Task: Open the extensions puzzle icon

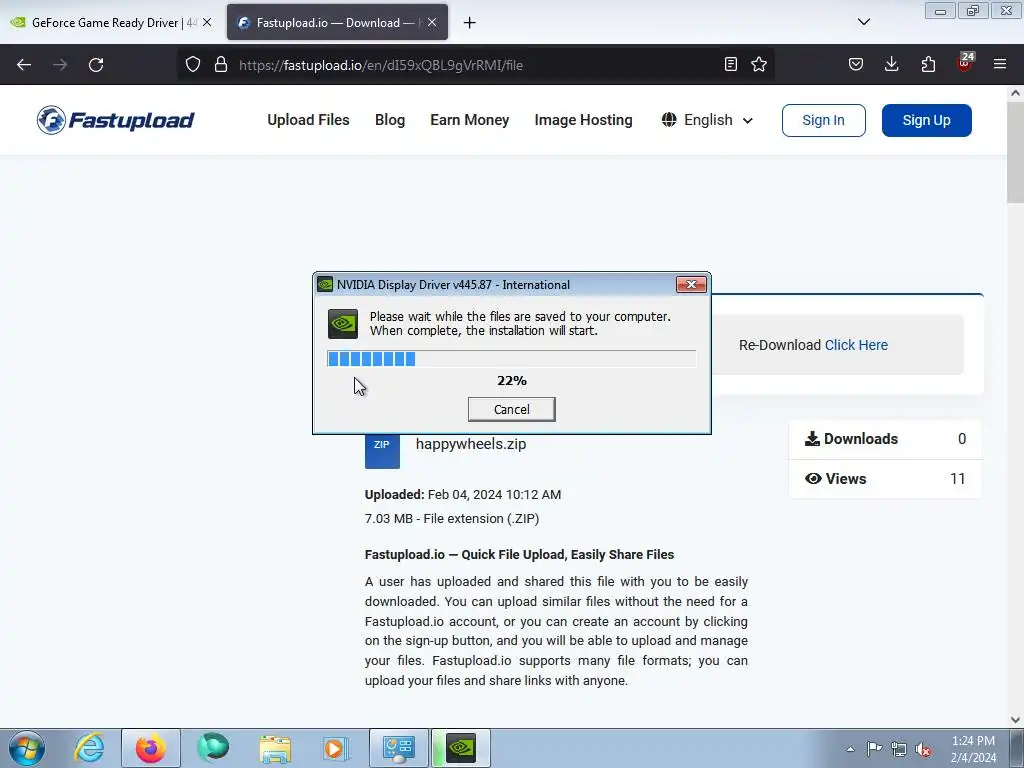Action: coord(928,64)
